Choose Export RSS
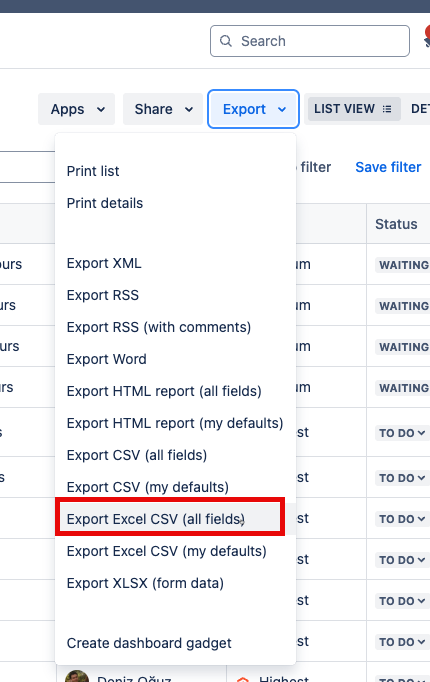 pos(176,295)
